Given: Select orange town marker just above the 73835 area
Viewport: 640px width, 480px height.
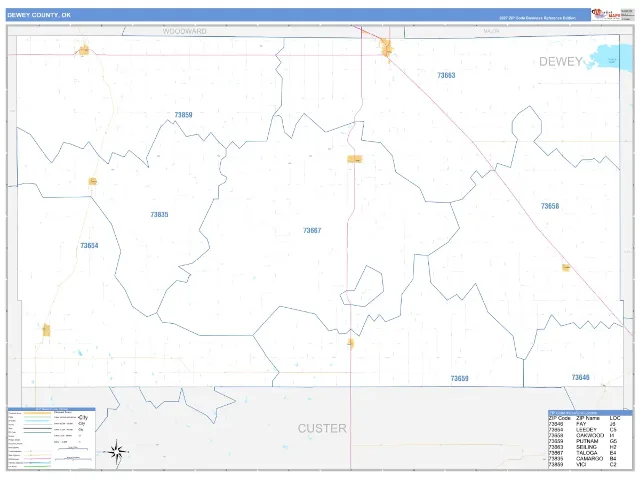Looking at the screenshot, I should pos(93,181).
